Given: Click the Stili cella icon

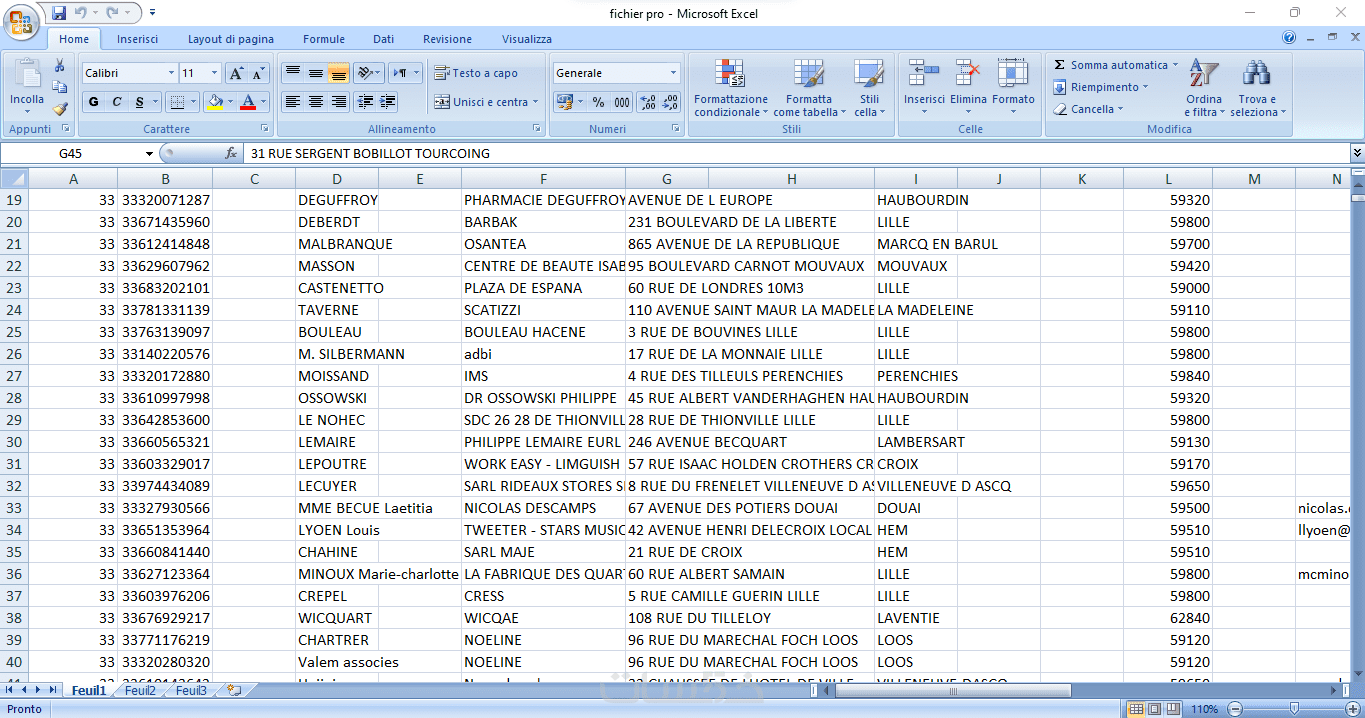Looking at the screenshot, I should [869, 75].
